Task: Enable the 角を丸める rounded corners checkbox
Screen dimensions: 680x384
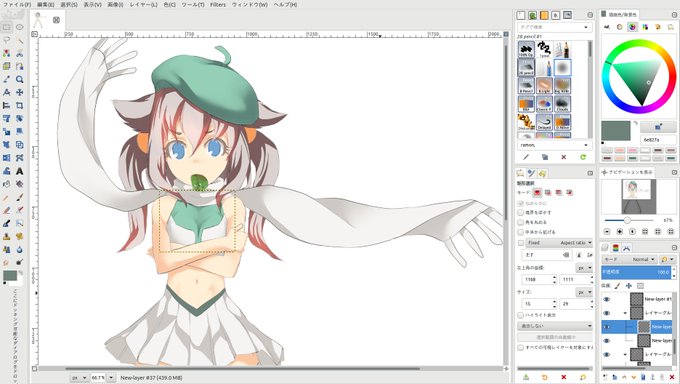Action: point(520,222)
